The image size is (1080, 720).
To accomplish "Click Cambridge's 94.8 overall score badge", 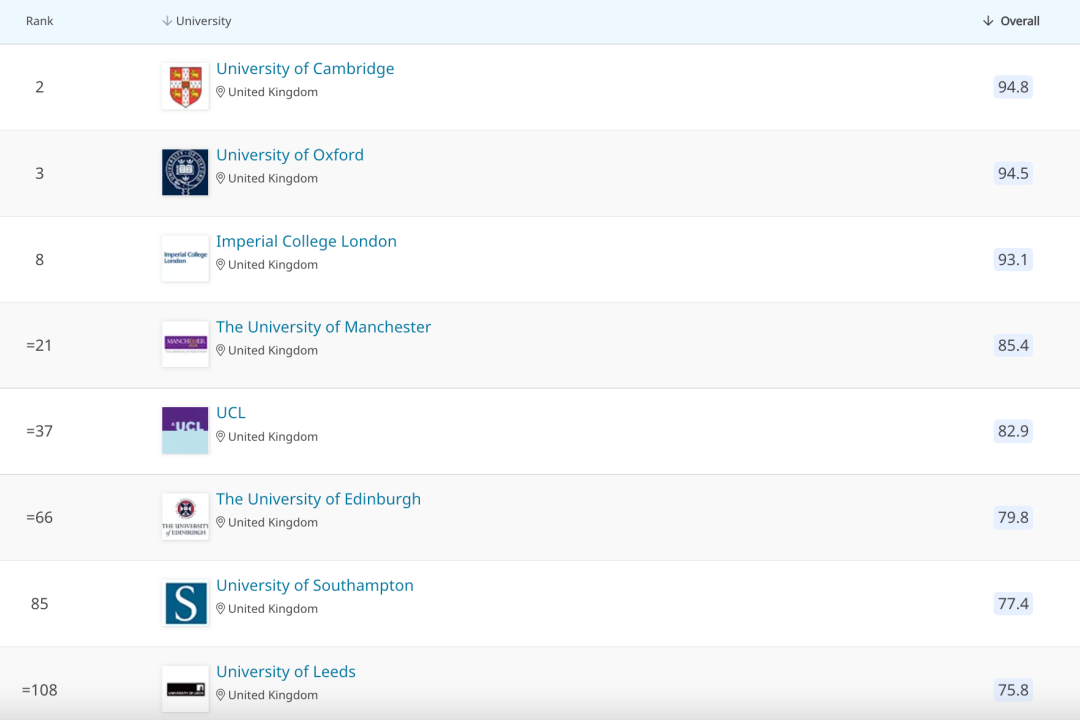I will [1012, 87].
